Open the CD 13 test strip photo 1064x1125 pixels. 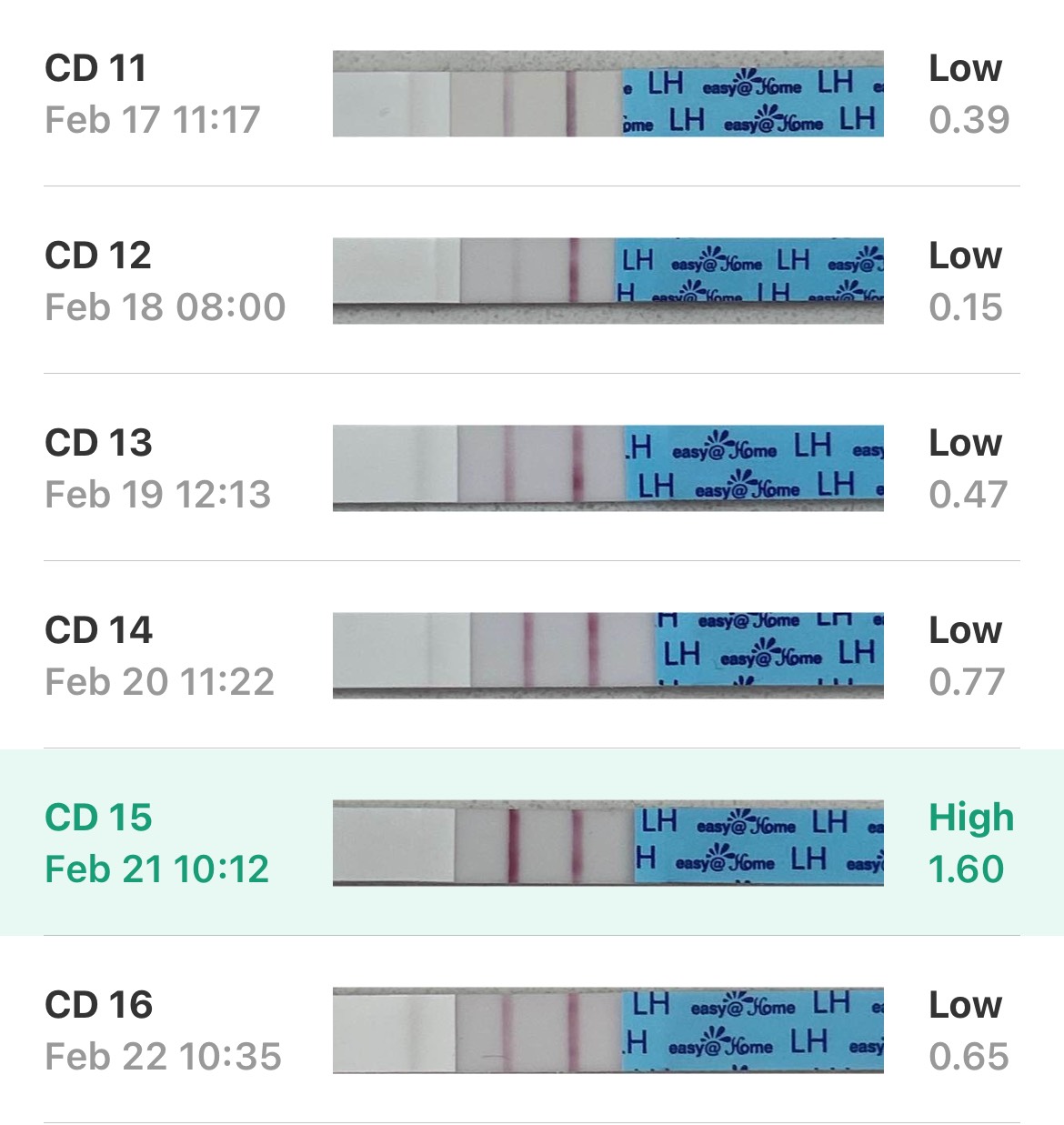coord(607,468)
